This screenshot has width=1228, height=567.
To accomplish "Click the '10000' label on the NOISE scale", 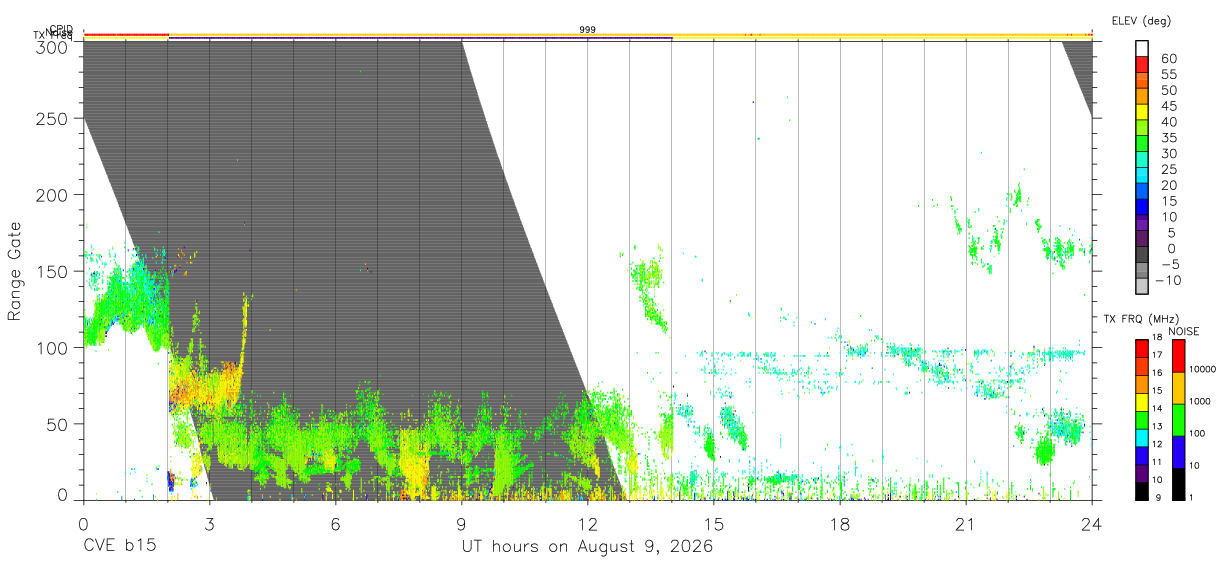I will (x=1202, y=369).
